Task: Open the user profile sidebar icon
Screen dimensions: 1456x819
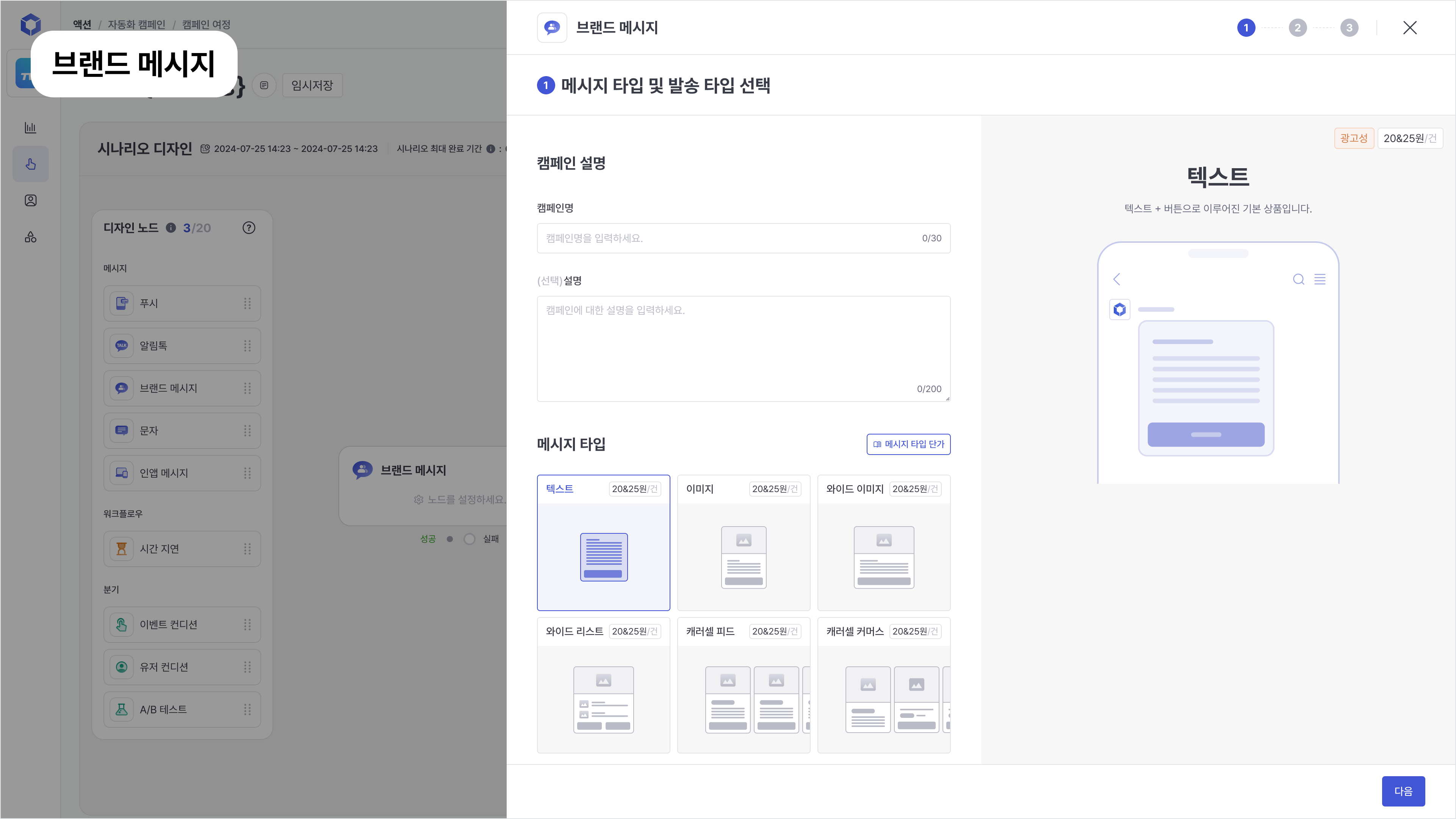Action: pos(31,200)
